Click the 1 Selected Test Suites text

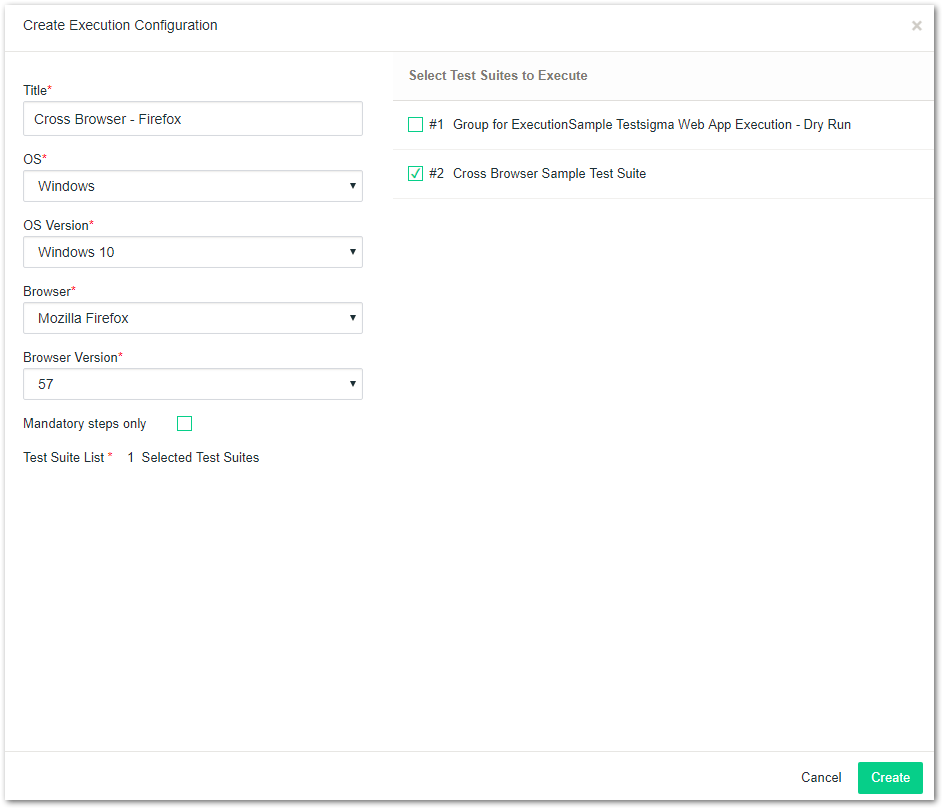click(193, 458)
